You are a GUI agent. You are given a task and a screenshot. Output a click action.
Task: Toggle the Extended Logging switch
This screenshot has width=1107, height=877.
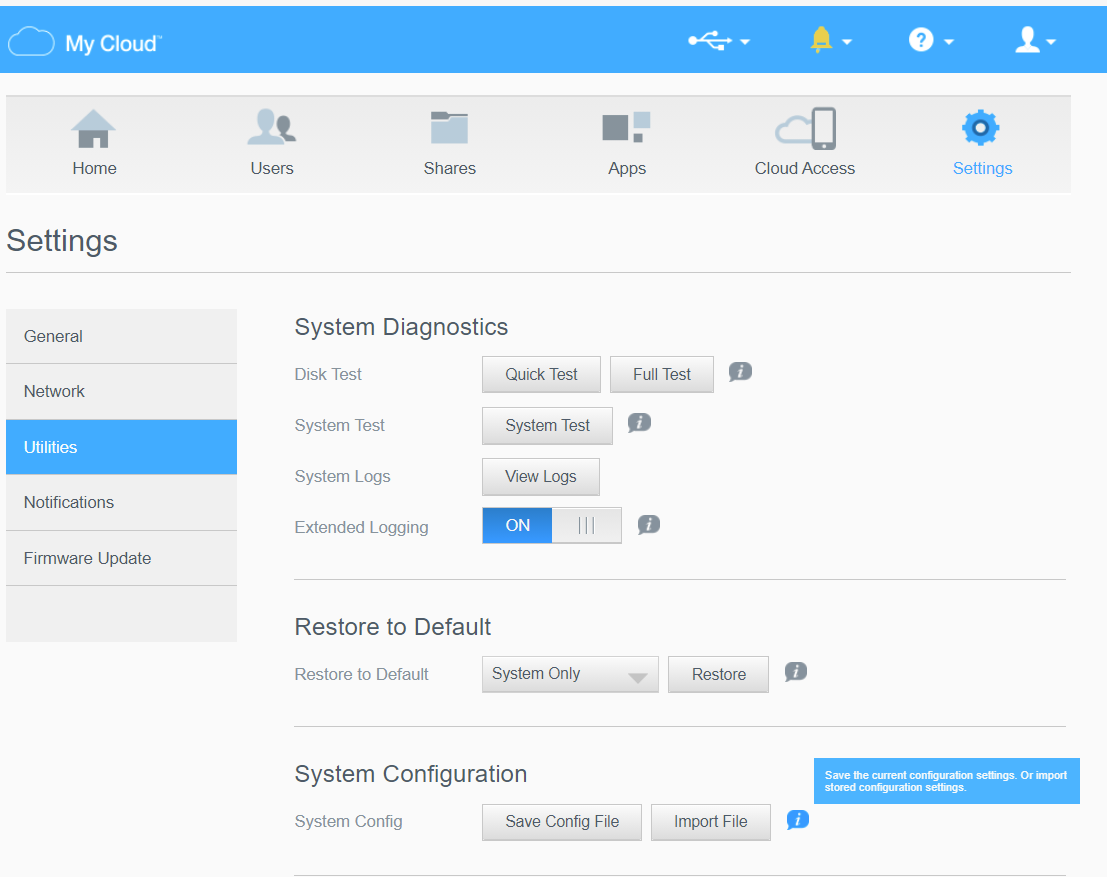tap(552, 525)
